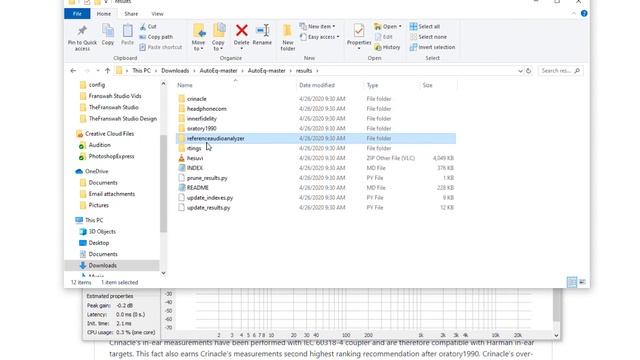Collapse the ribbon with the chevron
This screenshot has height=360, width=640.
(x=573, y=13)
